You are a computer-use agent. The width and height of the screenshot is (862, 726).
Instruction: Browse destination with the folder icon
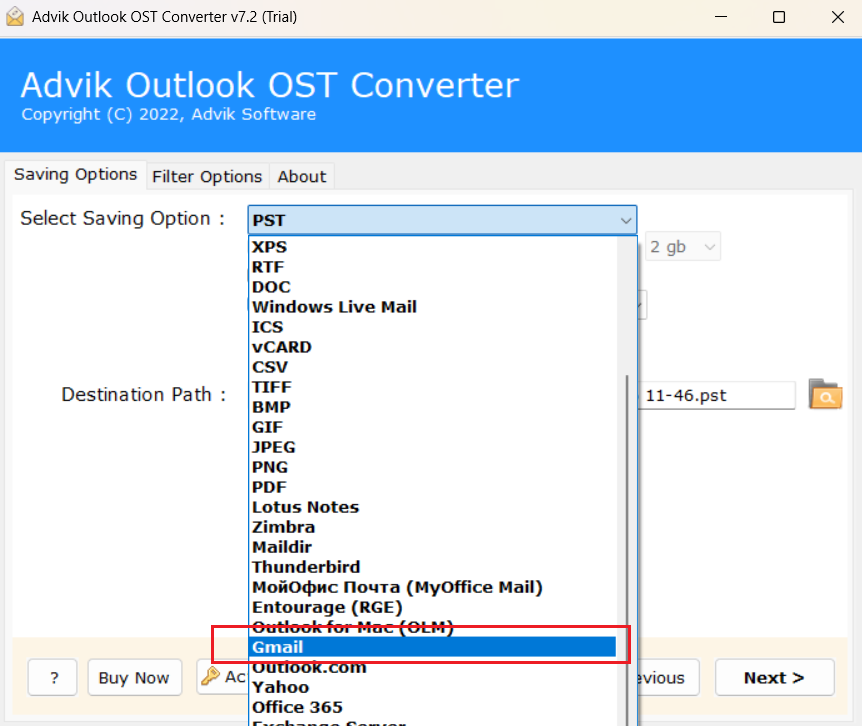coord(825,394)
